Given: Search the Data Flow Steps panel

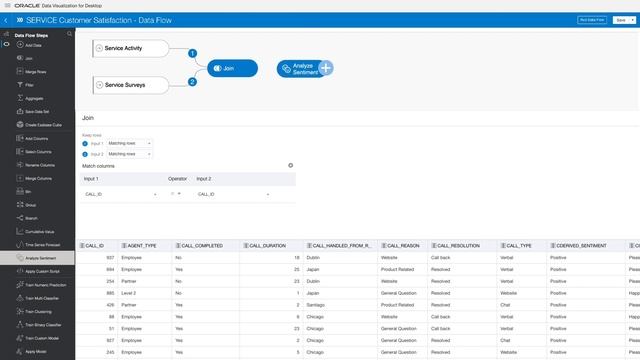Looking at the screenshot, I should tap(69, 34).
